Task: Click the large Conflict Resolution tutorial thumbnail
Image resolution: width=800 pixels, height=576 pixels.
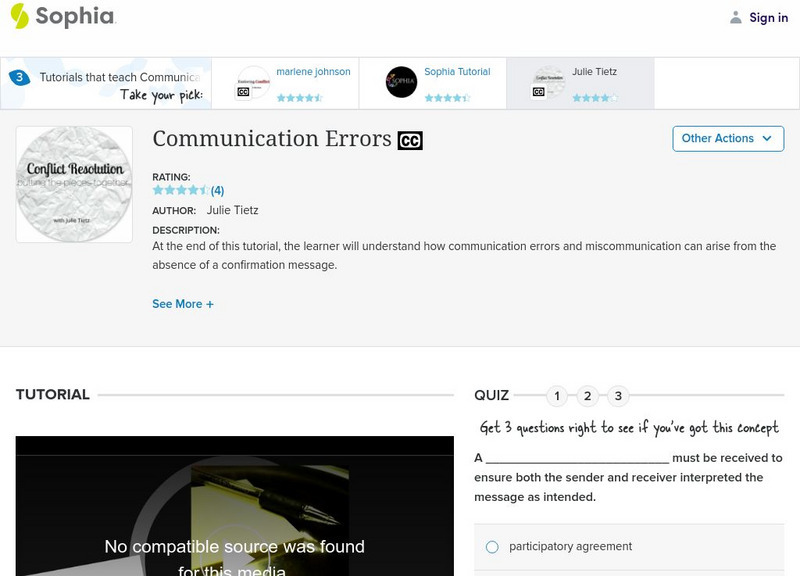Action: [73, 183]
